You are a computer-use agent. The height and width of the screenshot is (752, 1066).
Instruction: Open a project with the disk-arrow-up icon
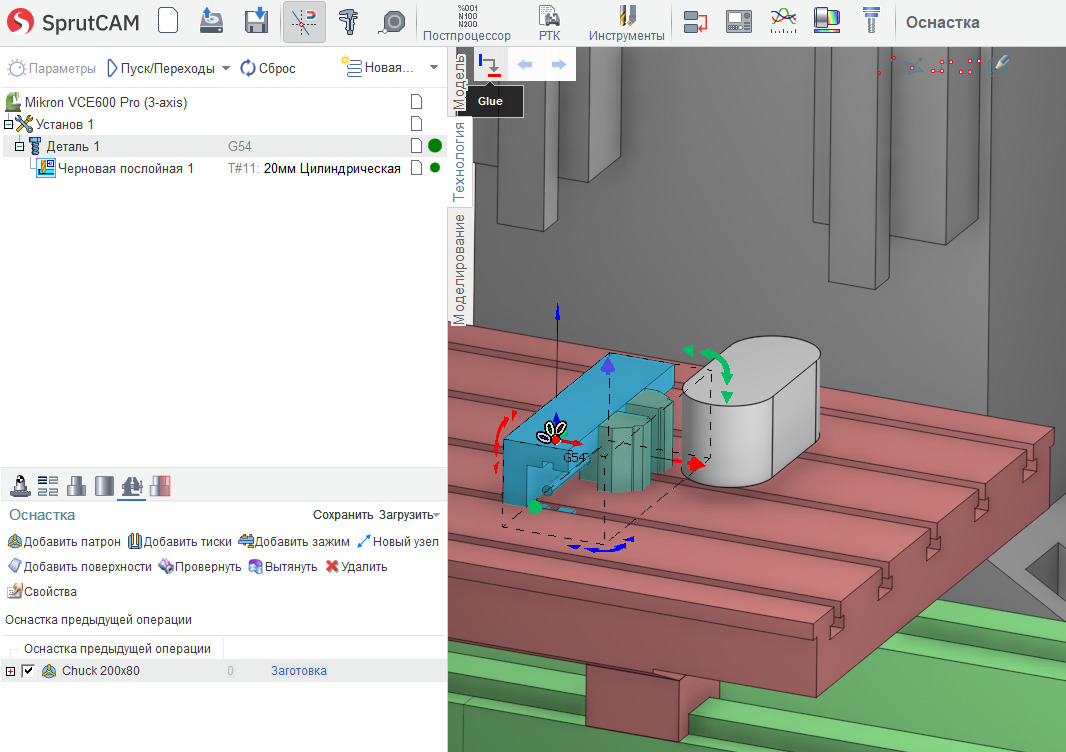coord(211,20)
